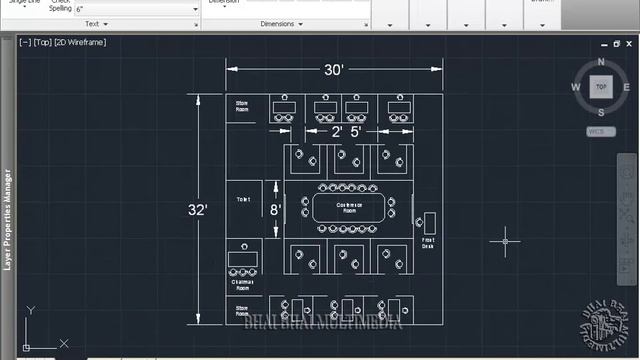Open the Dimension tool flyout arrow
Viewport: 640px width, 360px height.
point(224,7)
